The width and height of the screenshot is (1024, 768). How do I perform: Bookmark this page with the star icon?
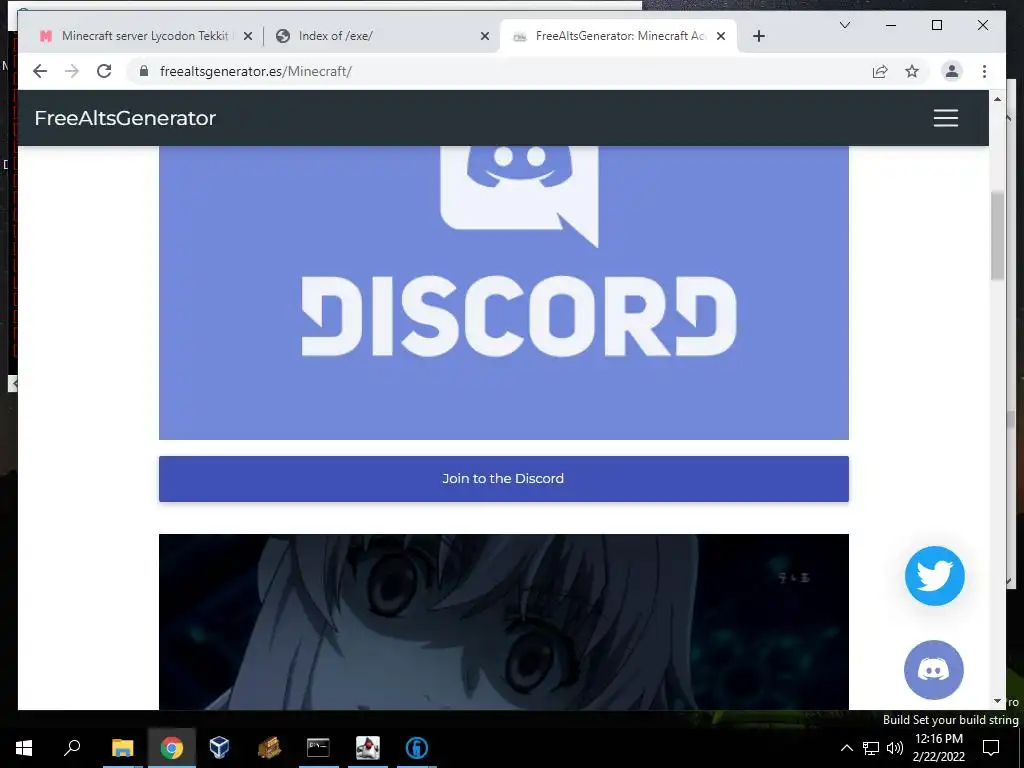pos(912,71)
